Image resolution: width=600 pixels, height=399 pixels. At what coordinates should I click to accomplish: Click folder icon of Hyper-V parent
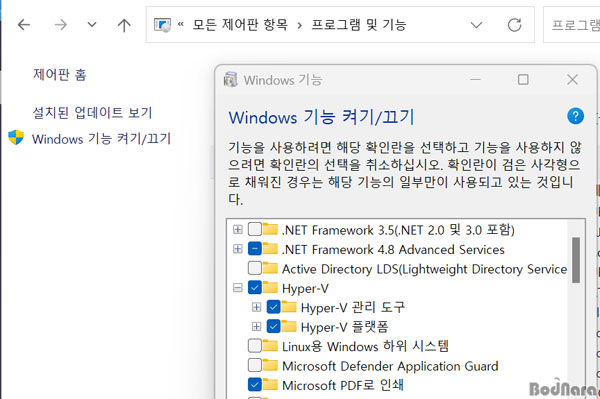point(270,287)
